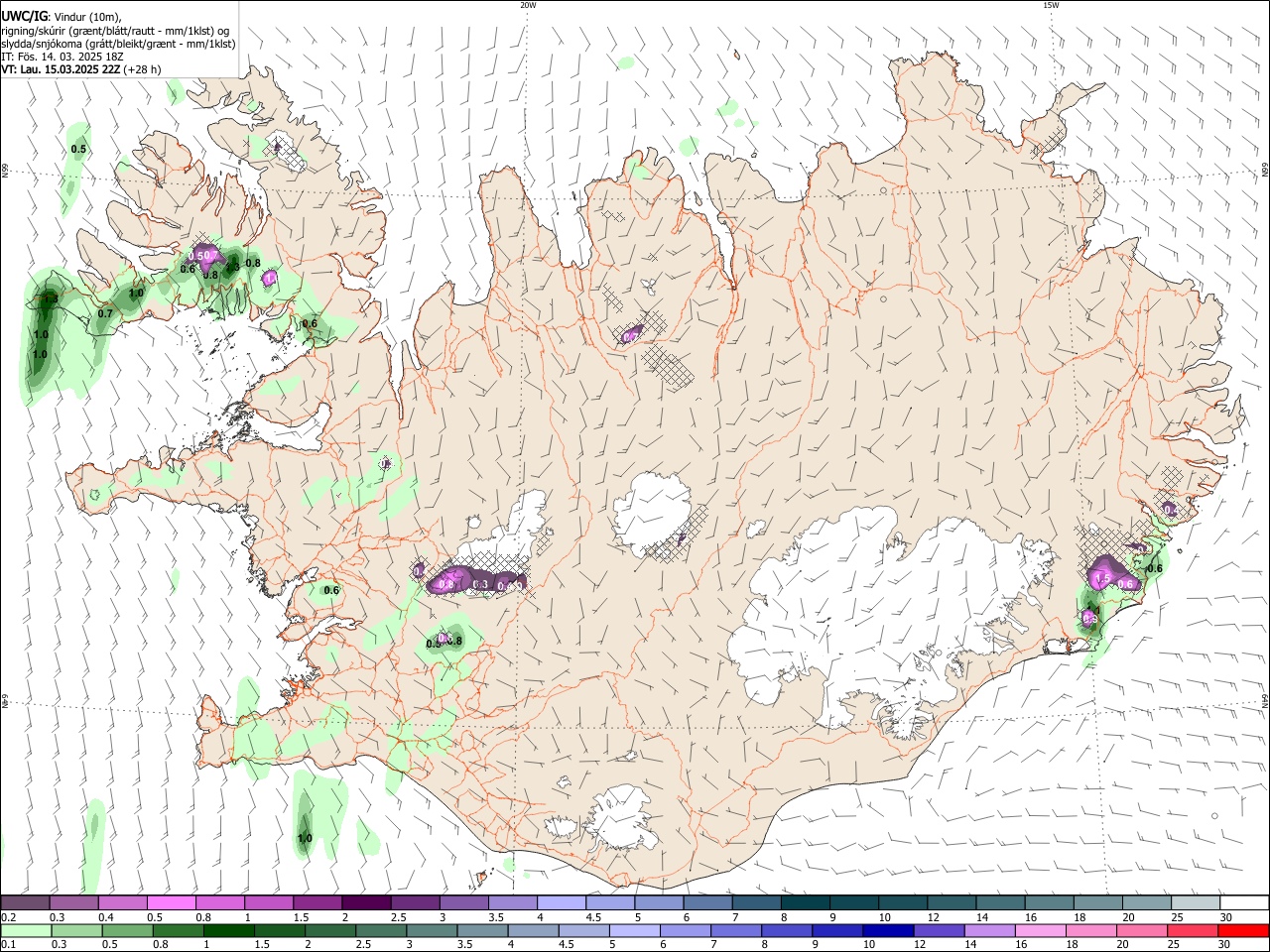Select rain scale swatch between 25 and 30
The height and width of the screenshot is (952, 1270).
pyautogui.click(x=1194, y=930)
